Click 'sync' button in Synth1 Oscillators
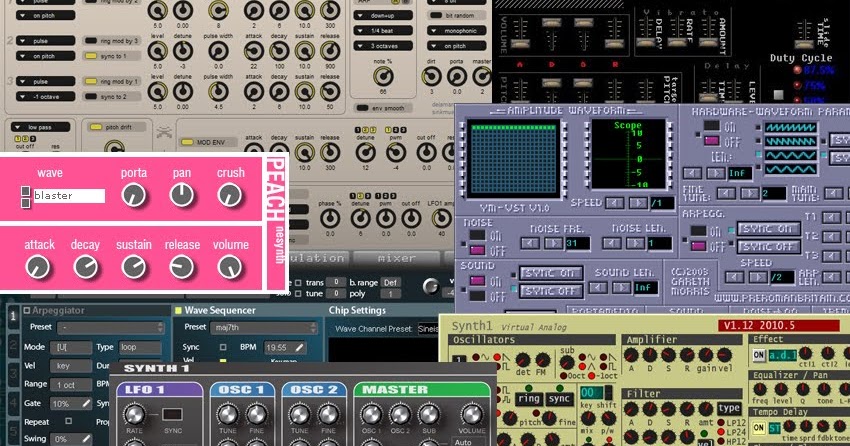850x446 pixels. tap(558, 399)
